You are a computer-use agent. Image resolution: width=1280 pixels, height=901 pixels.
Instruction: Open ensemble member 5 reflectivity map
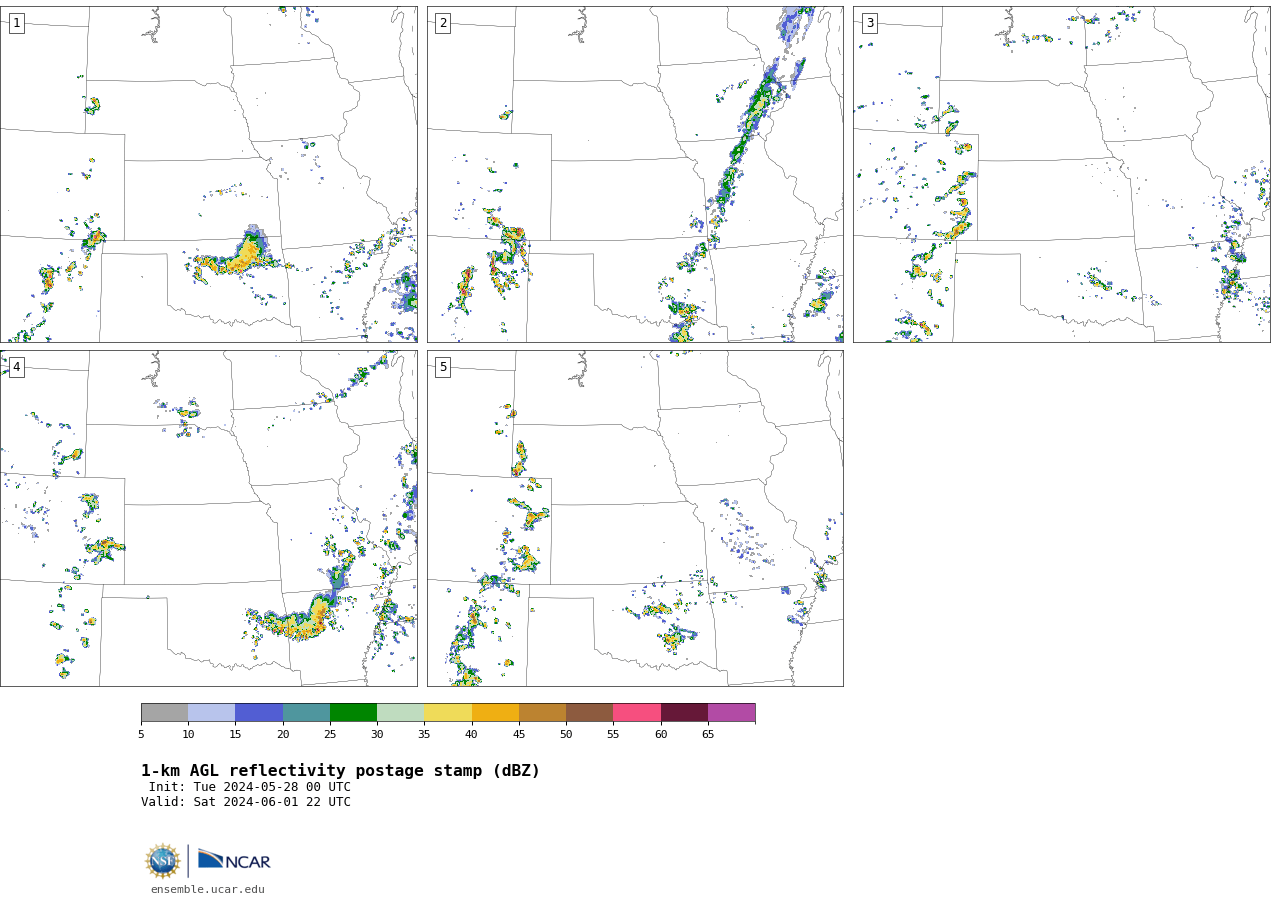coord(635,518)
